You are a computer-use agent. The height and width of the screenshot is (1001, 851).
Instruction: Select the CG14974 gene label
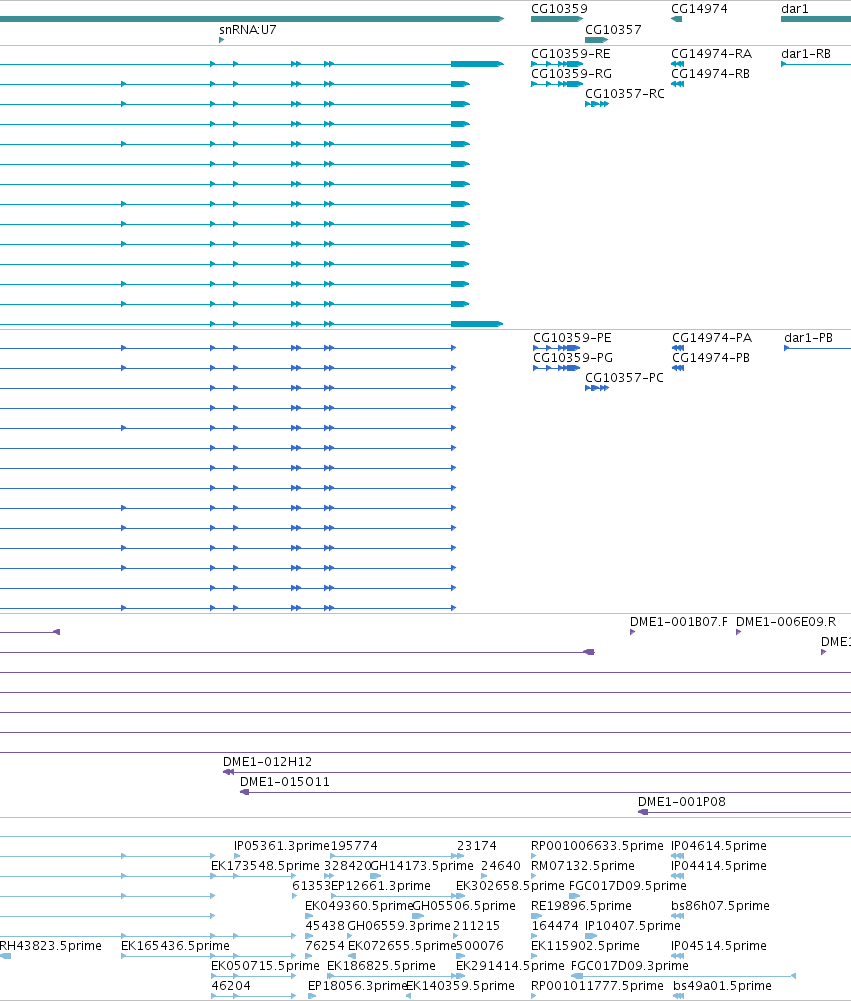point(699,9)
